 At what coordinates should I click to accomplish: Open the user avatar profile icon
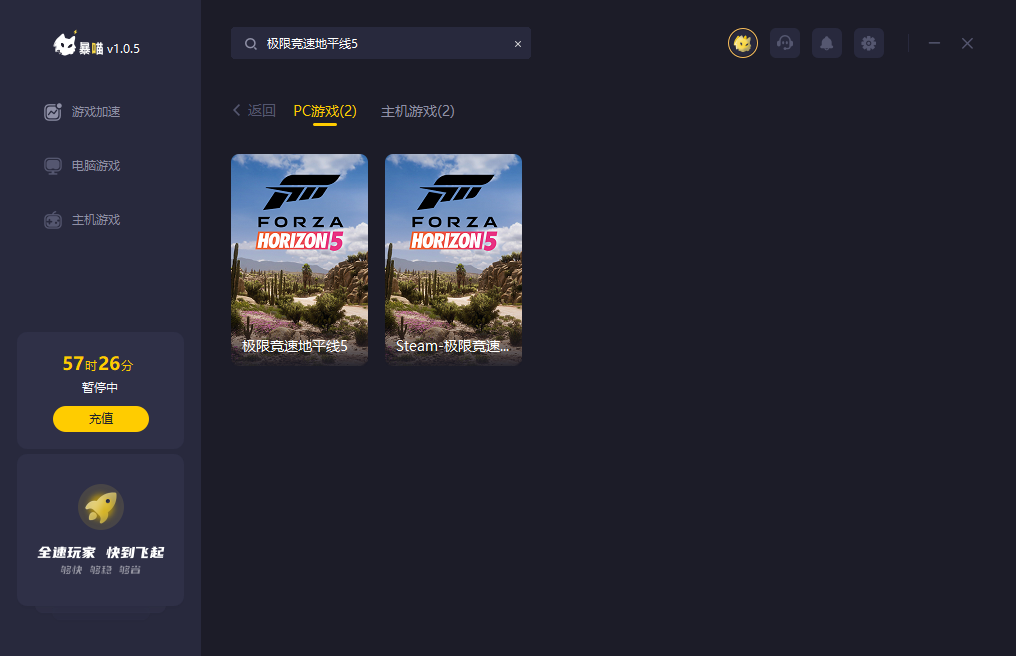743,43
